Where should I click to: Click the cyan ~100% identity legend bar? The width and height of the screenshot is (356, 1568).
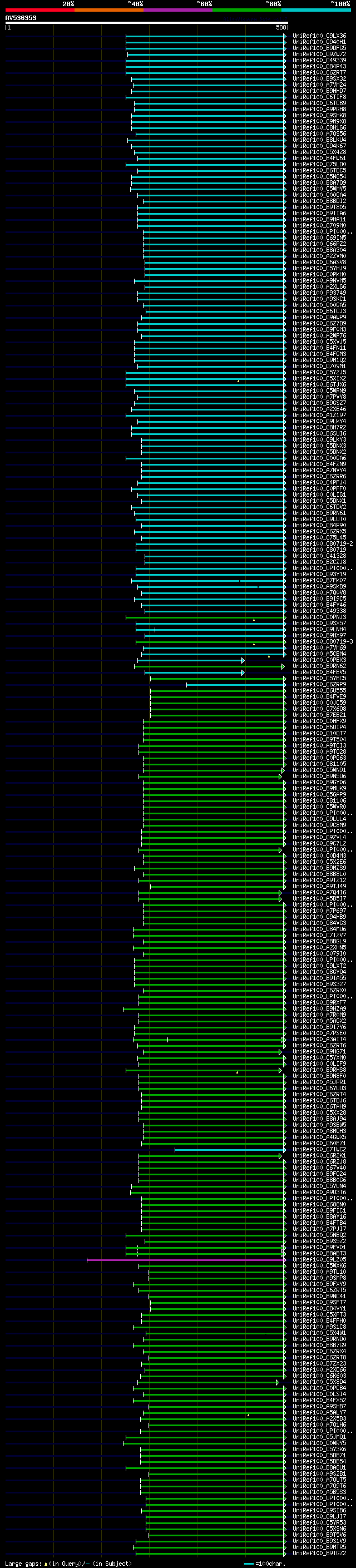[317, 10]
